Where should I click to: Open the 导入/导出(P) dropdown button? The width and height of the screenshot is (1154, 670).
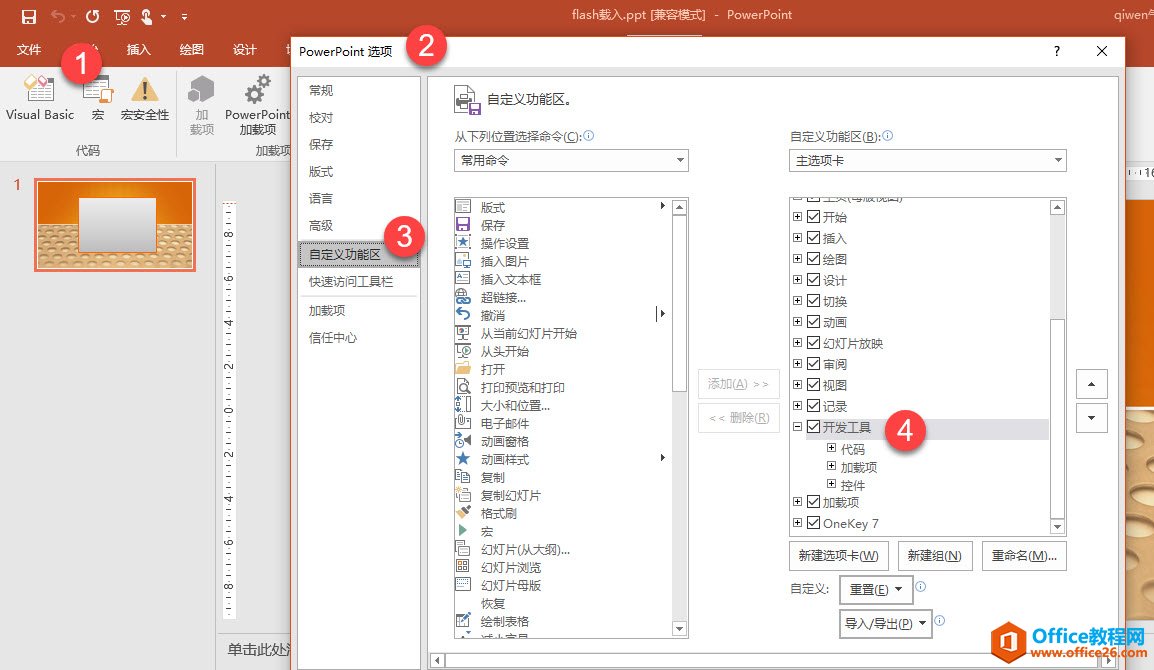pos(885,624)
